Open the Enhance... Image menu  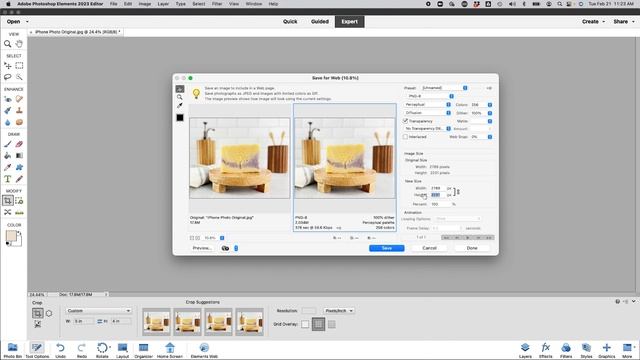point(145,4)
